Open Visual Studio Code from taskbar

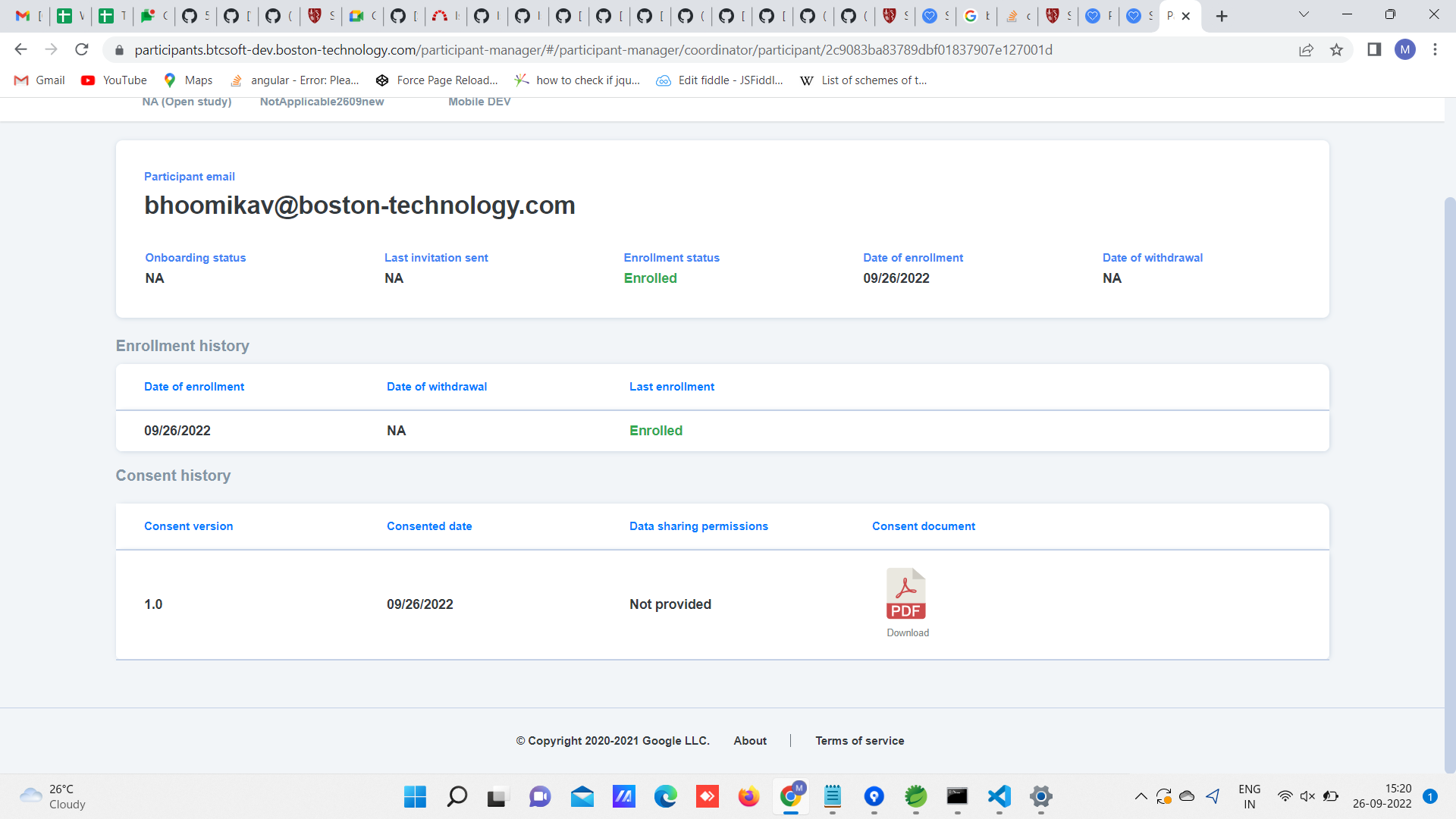[x=999, y=796]
